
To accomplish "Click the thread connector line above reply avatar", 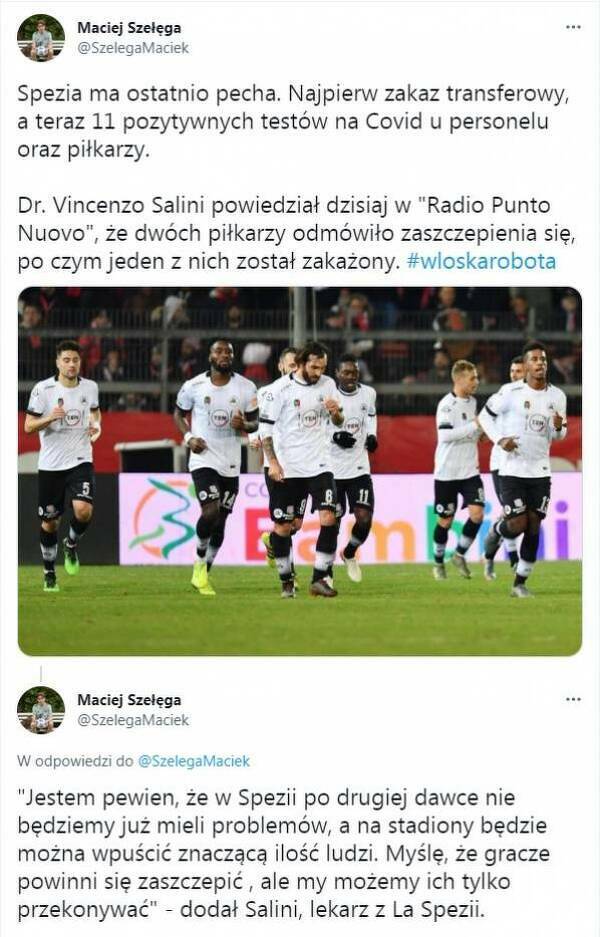I will pos(41,674).
